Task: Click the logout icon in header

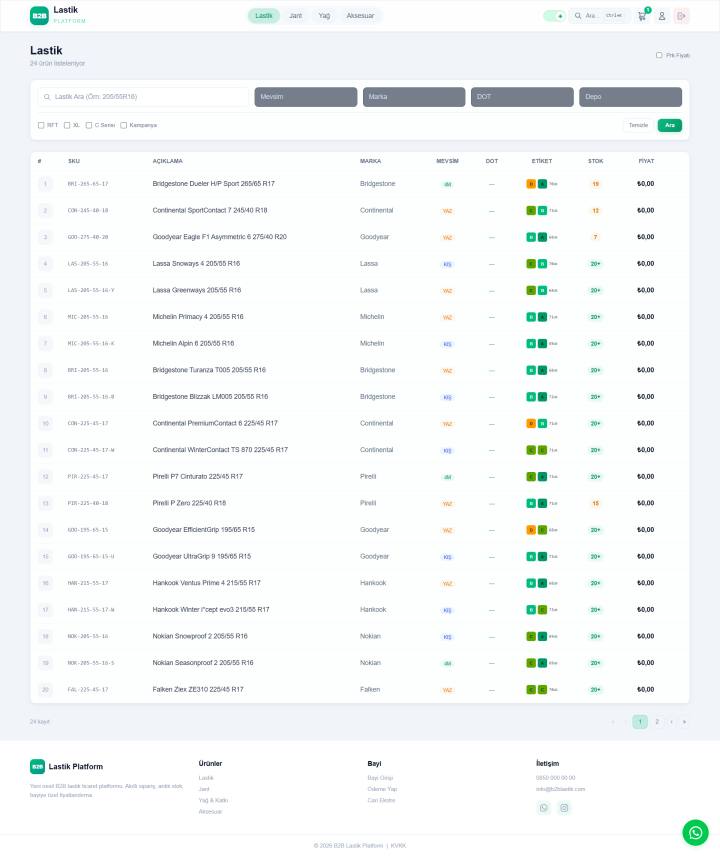Action: (681, 16)
